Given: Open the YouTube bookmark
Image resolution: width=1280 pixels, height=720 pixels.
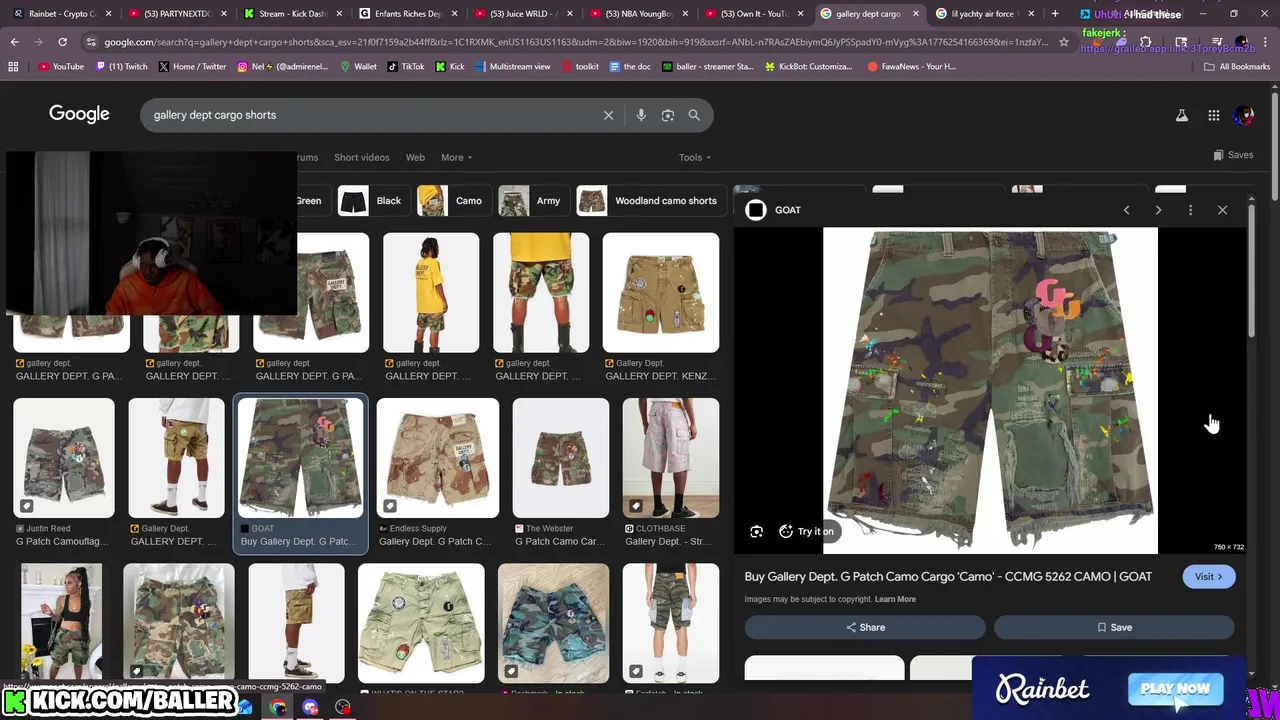Looking at the screenshot, I should click(x=61, y=66).
